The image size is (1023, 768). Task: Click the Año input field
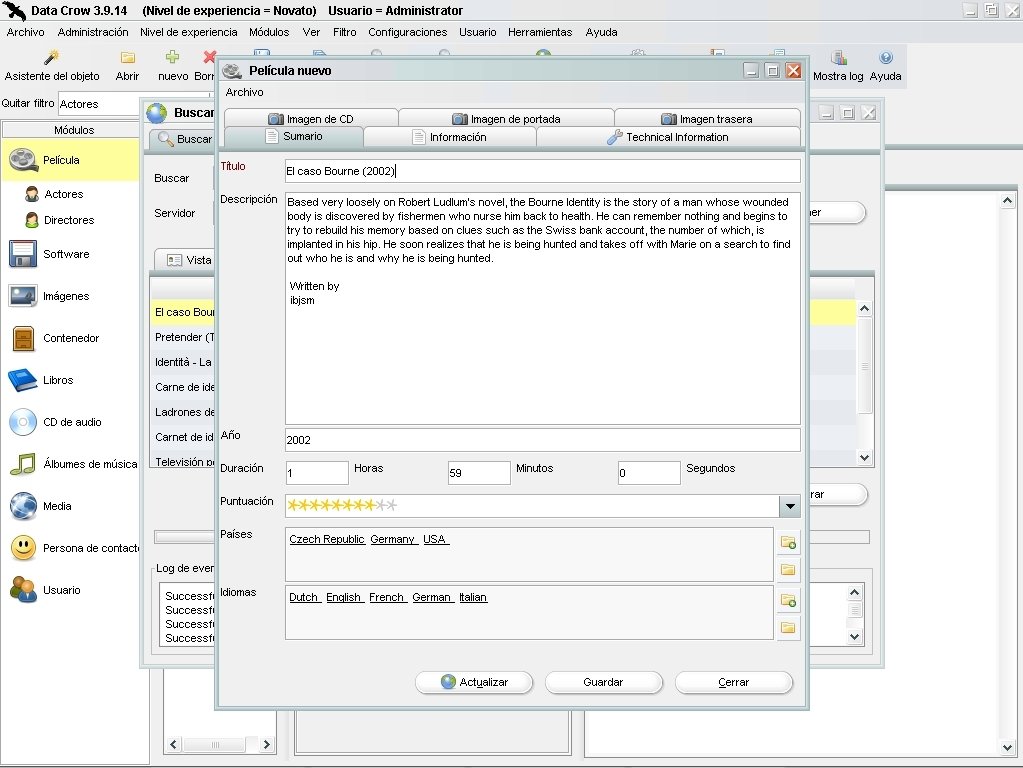coord(543,440)
